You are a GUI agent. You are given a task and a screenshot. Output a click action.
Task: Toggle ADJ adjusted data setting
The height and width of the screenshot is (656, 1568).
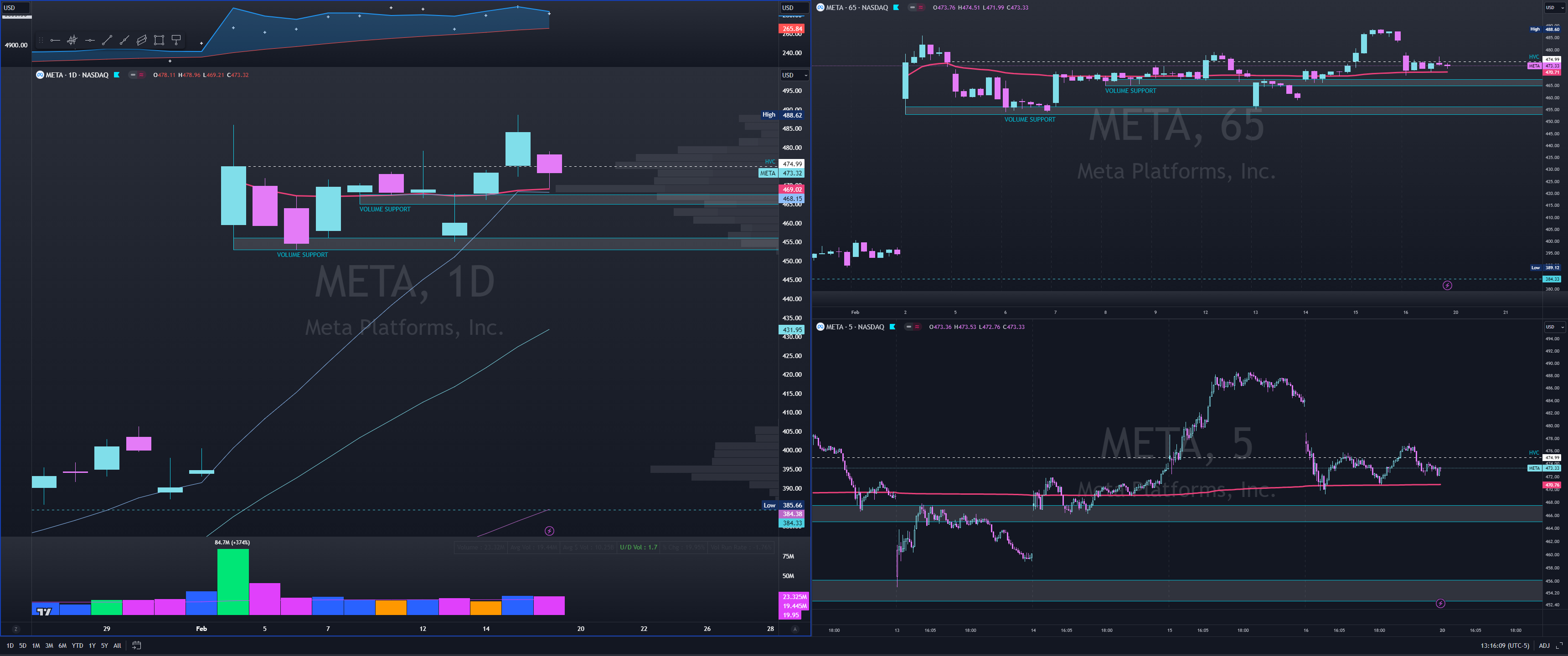[x=1544, y=646]
